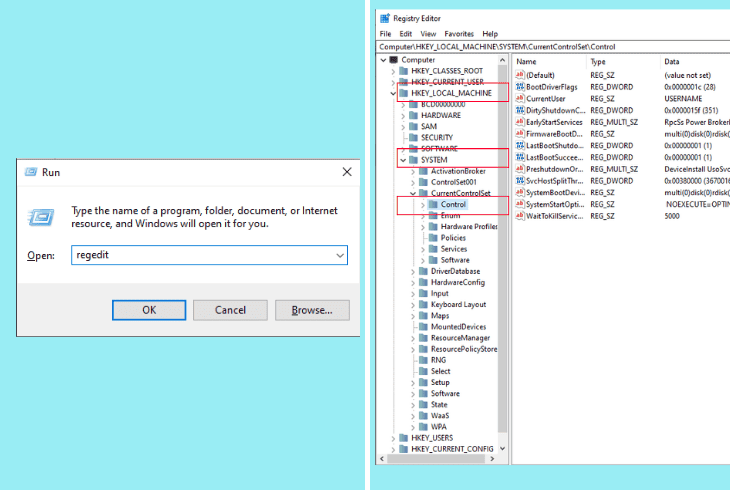Click the WaitToKillServiceTimeout value icon
This screenshot has width=730, height=490.
click(520, 216)
